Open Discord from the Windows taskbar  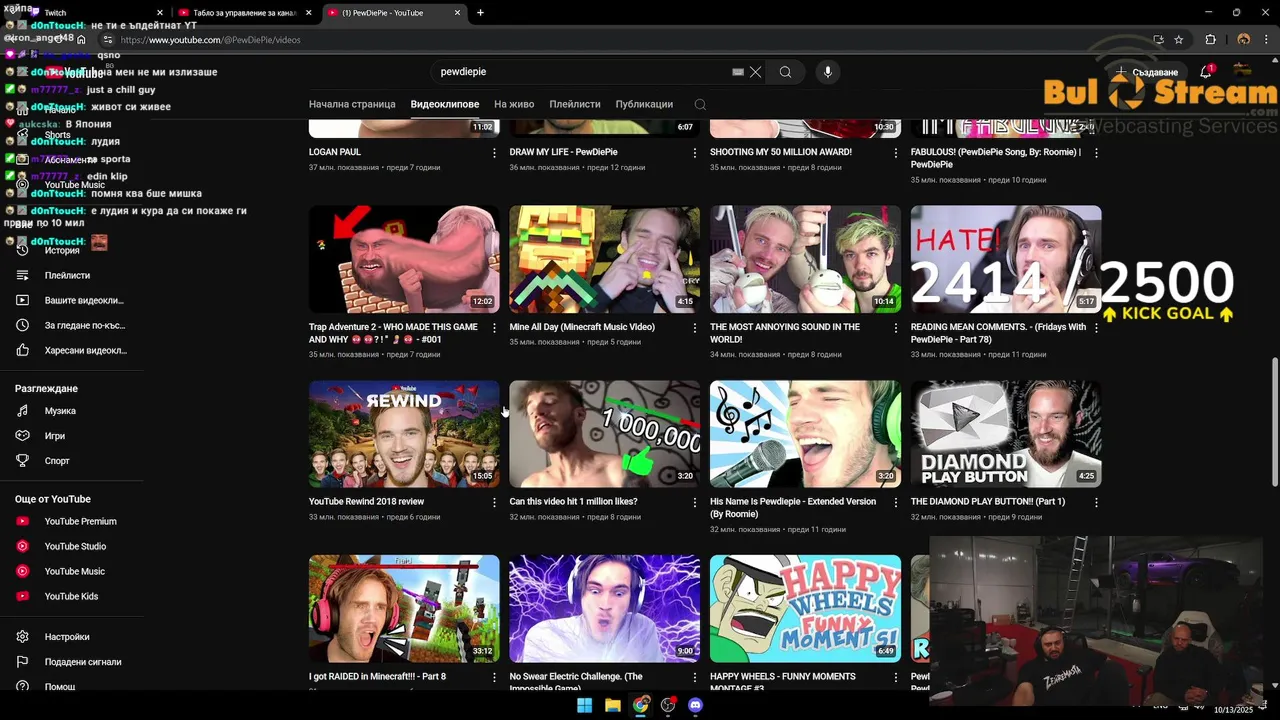(x=695, y=705)
